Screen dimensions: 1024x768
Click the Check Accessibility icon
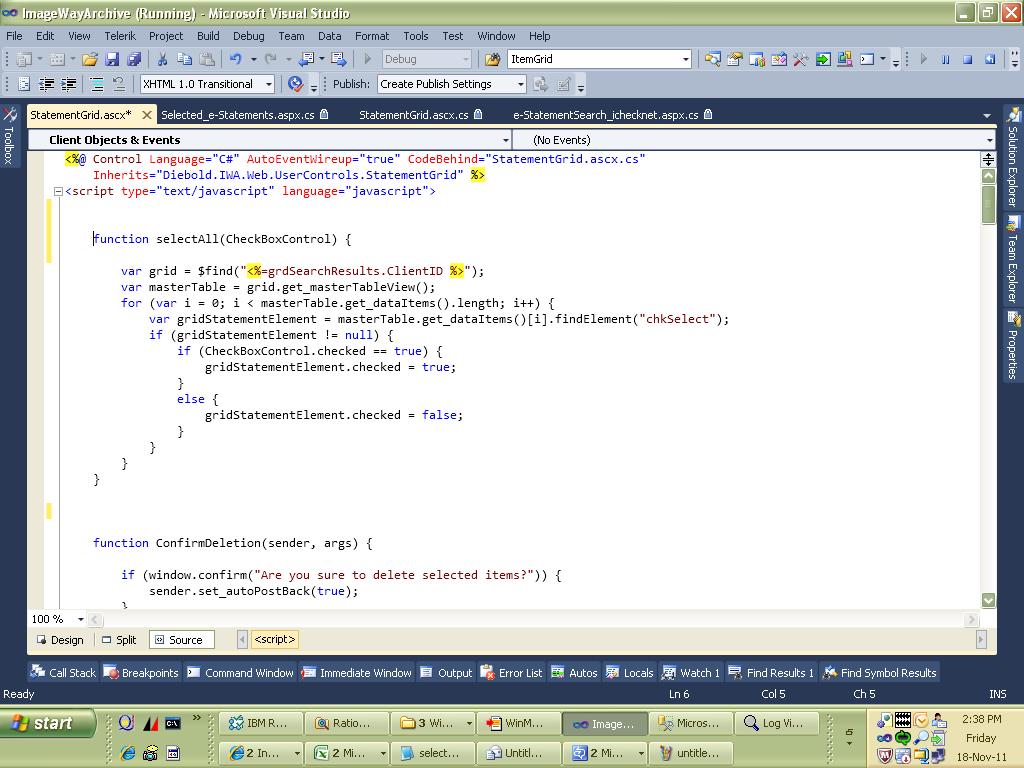296,84
